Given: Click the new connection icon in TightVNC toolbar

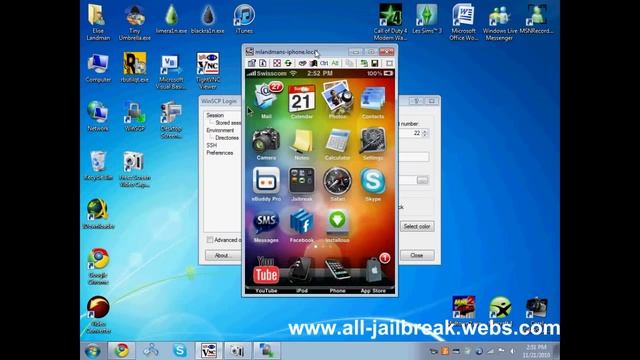Looking at the screenshot, I should click(x=364, y=63).
